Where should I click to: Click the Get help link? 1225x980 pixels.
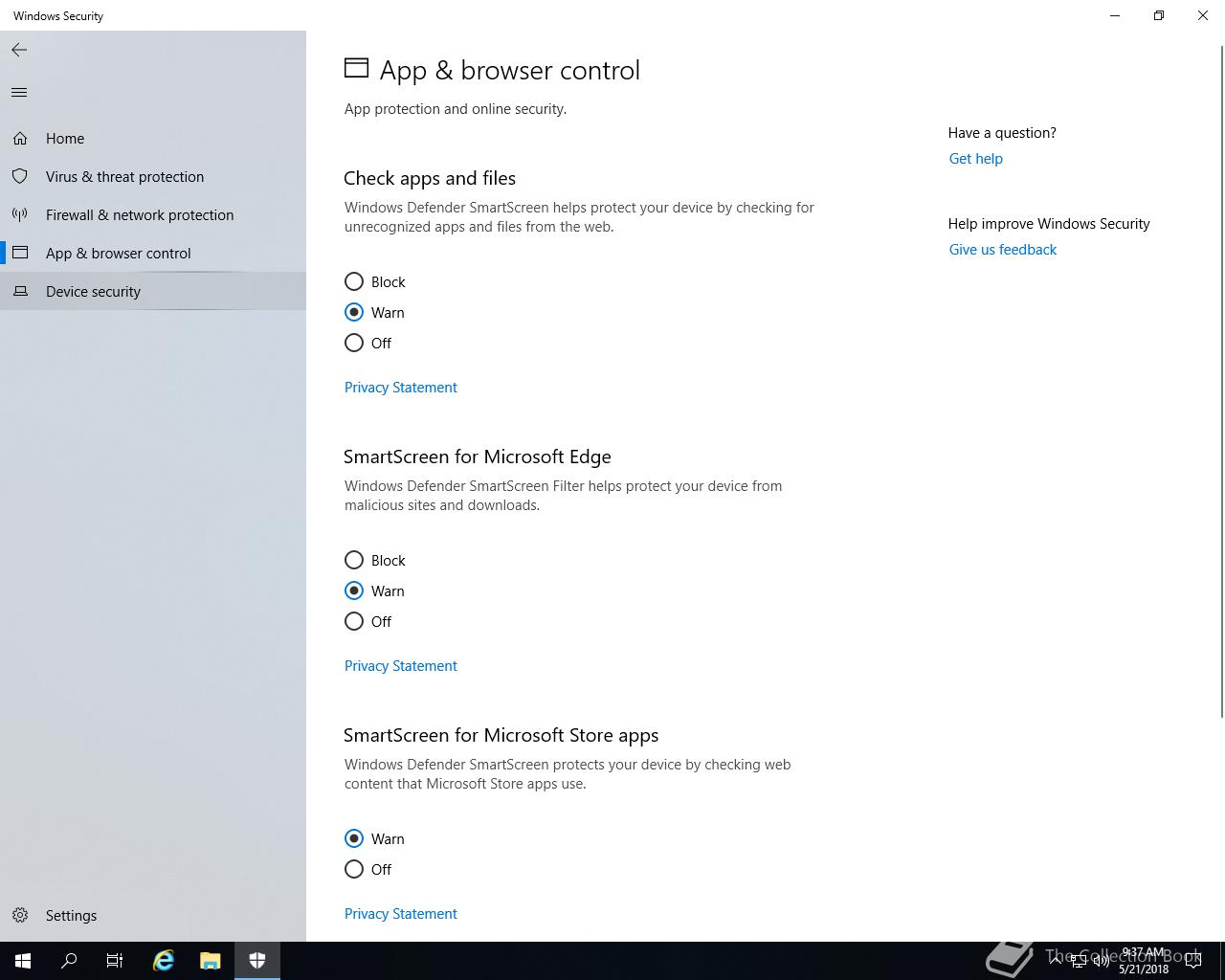pyautogui.click(x=975, y=159)
